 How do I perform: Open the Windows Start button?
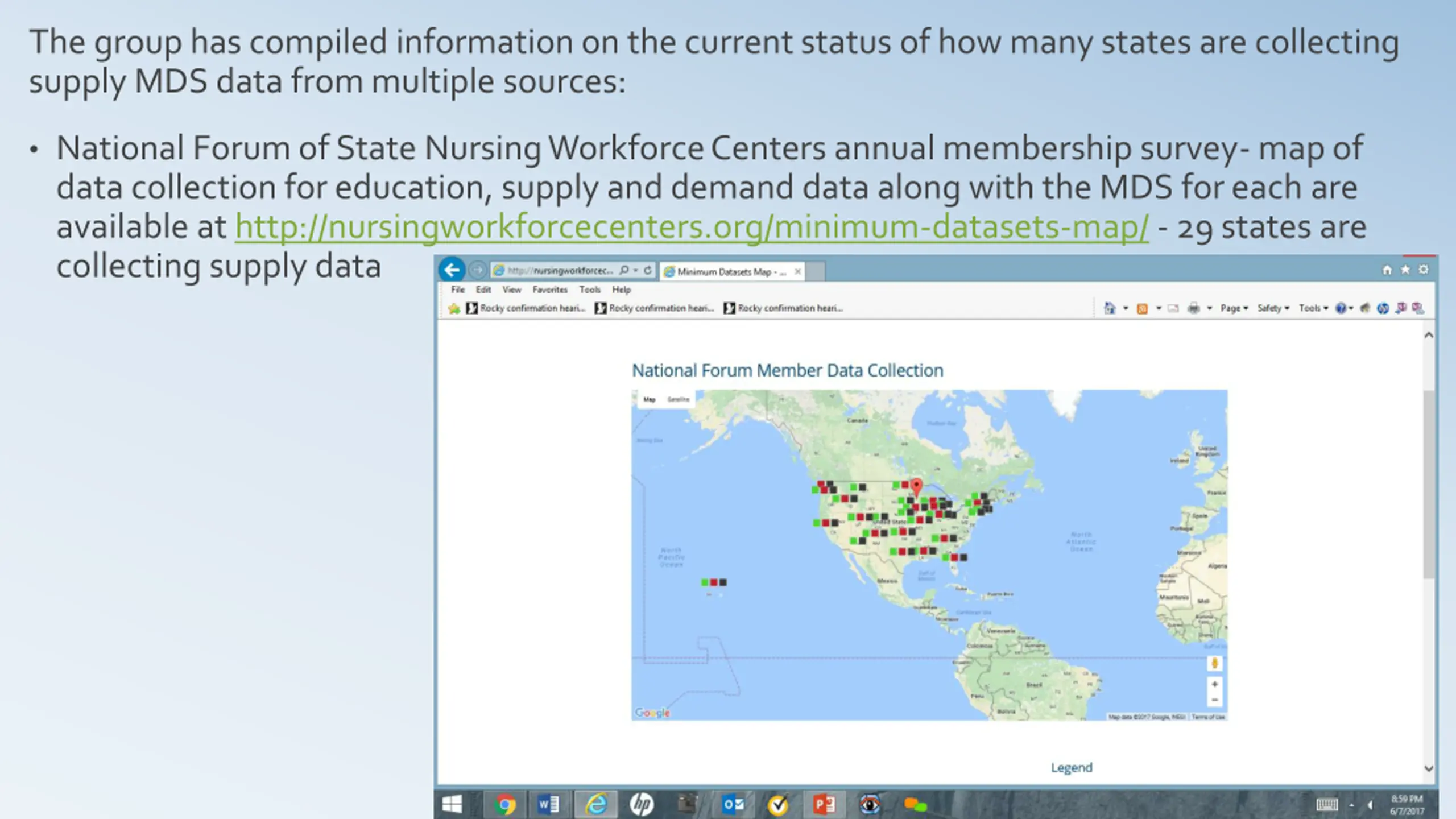coord(452,804)
